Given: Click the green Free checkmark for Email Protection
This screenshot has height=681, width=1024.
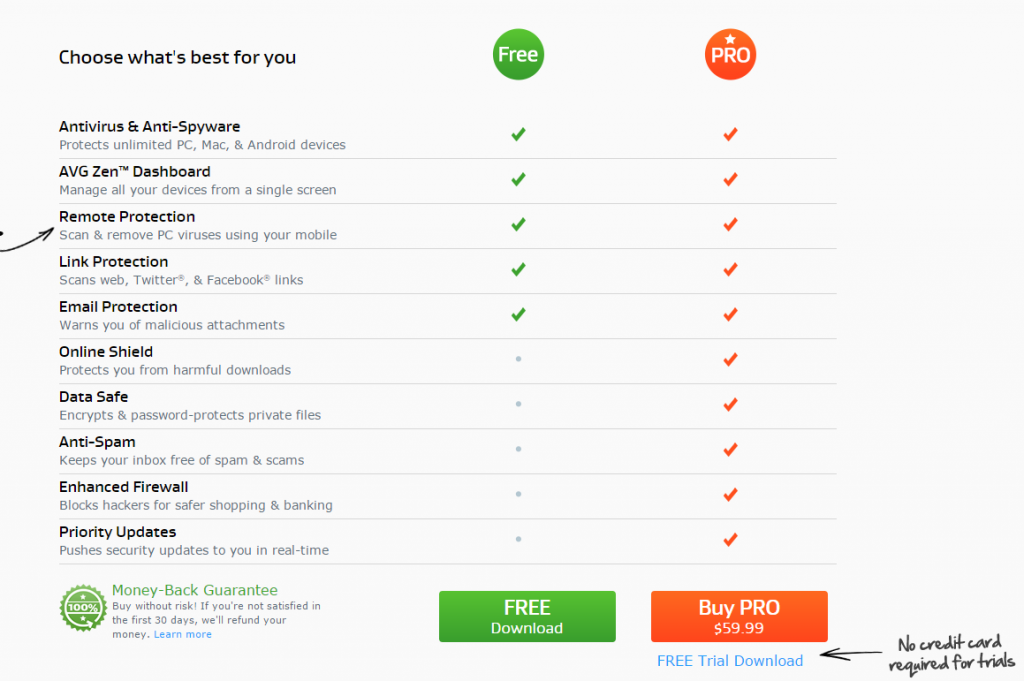Looking at the screenshot, I should tap(518, 314).
